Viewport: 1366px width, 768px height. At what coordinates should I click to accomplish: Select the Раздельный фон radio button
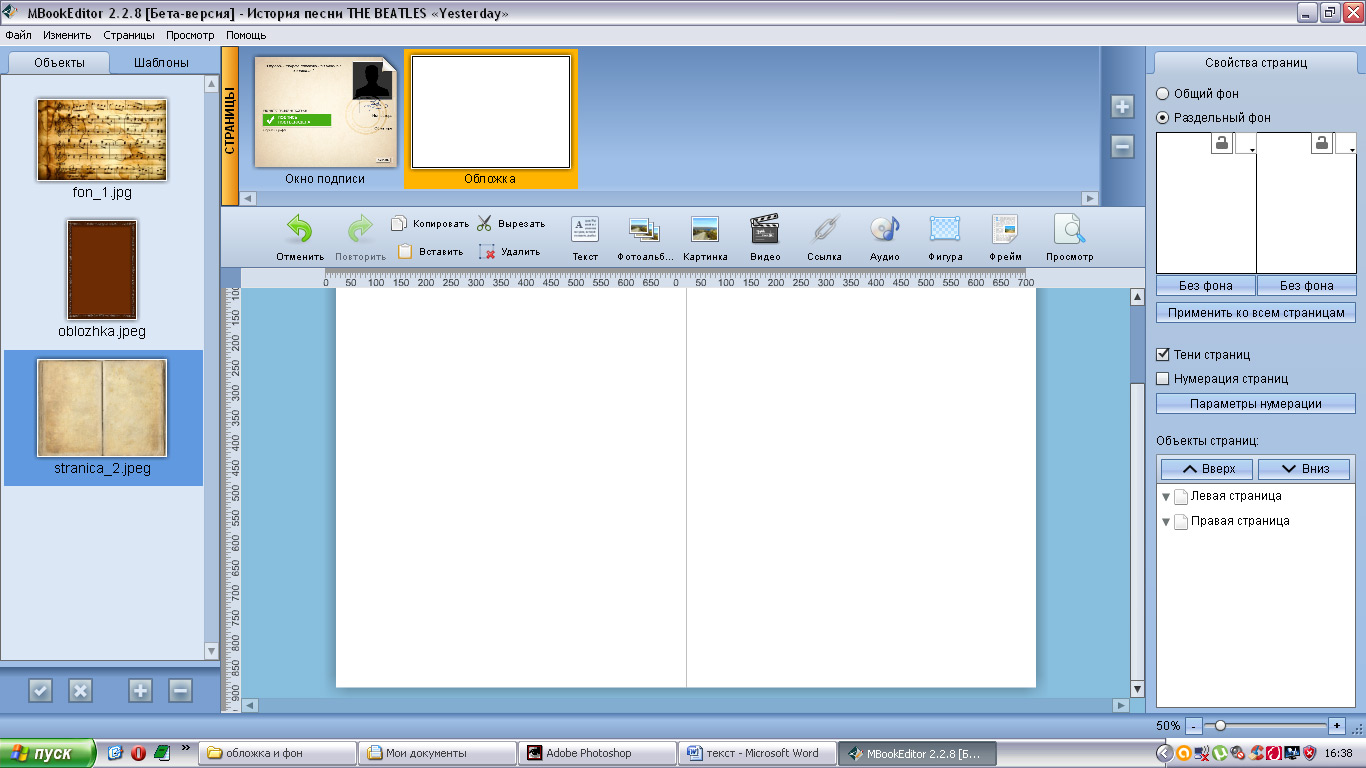pyautogui.click(x=1162, y=118)
